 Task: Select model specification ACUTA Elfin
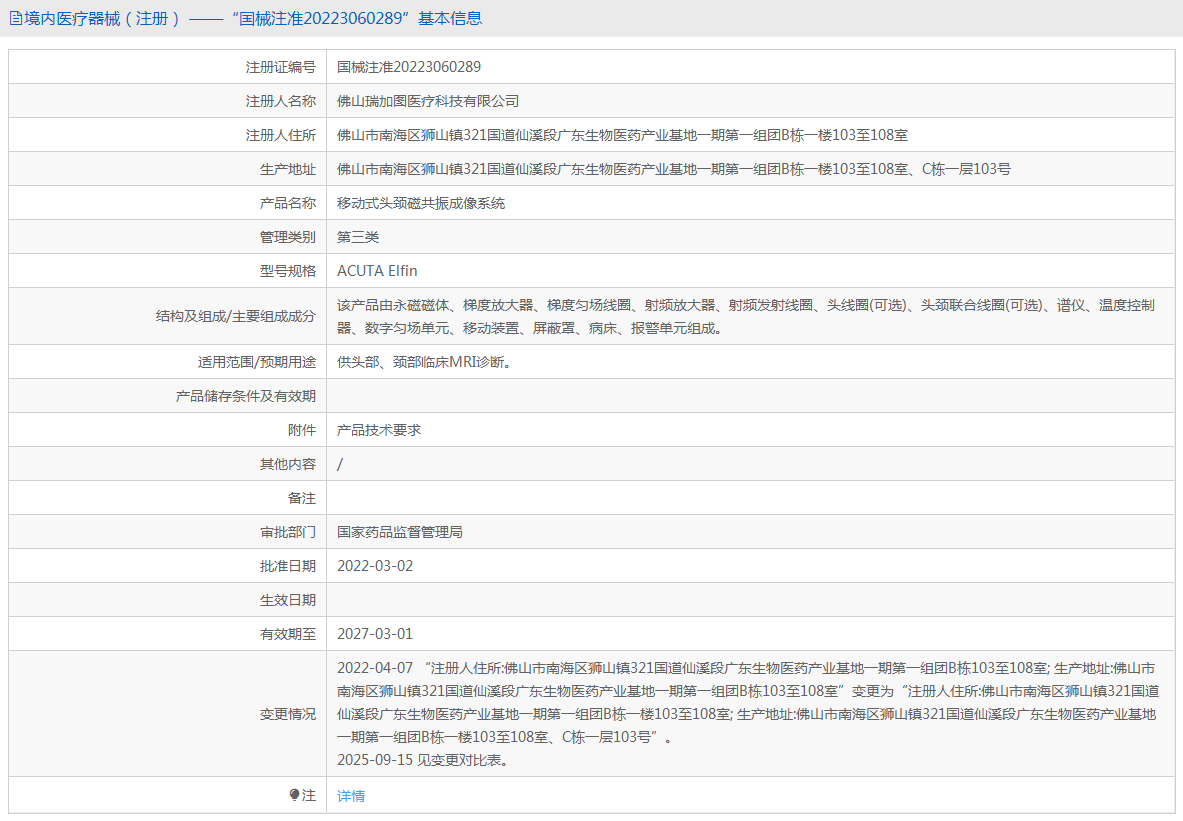pyautogui.click(x=377, y=271)
